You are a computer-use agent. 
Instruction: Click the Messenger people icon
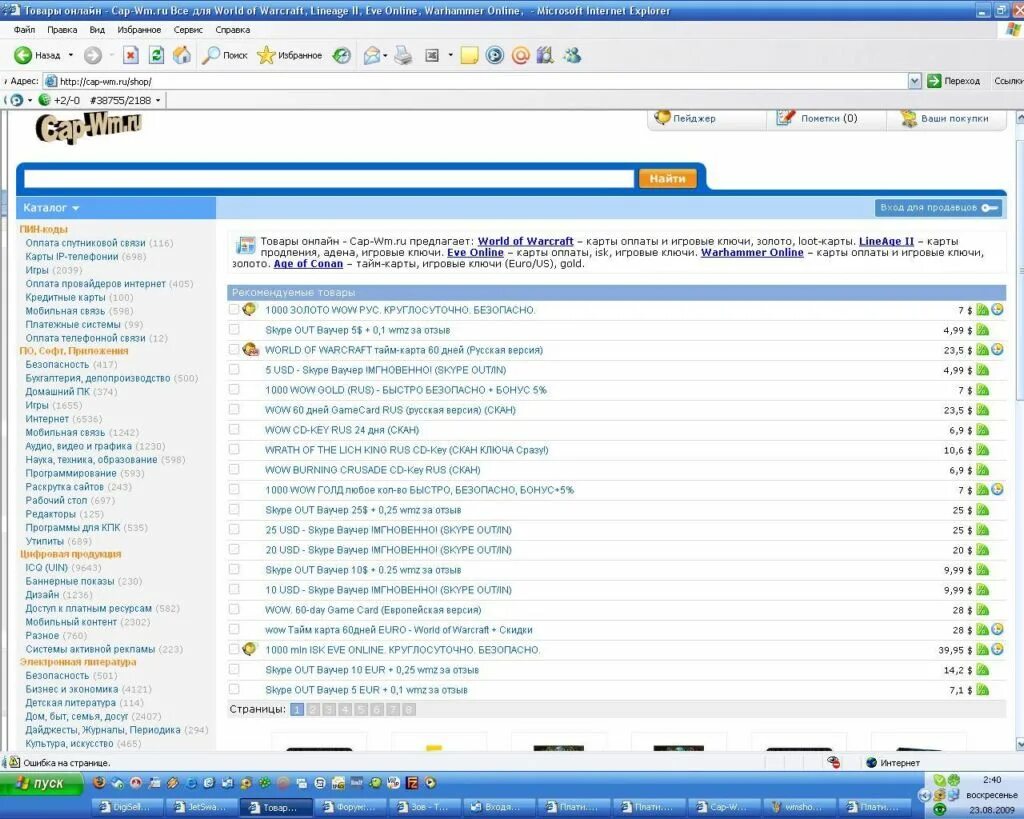coord(572,56)
